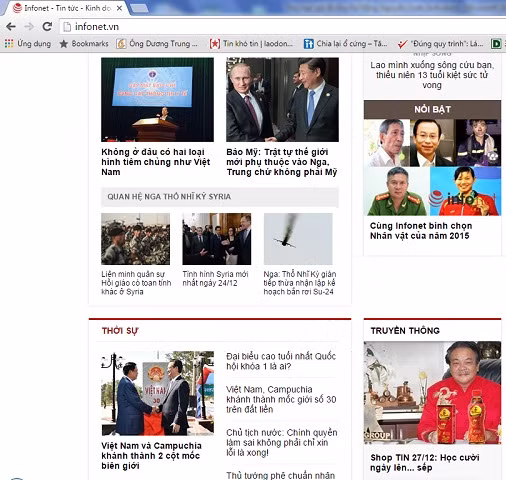Open Lao mình xuống sông cứu bạn article
This screenshot has height=480, width=506.
pyautogui.click(x=432, y=75)
